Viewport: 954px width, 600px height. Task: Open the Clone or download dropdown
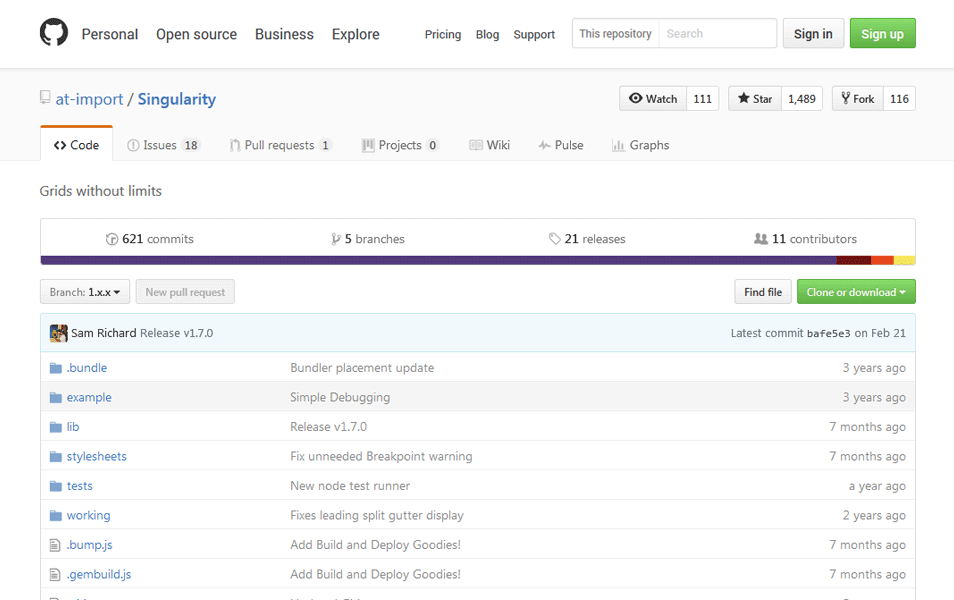[856, 291]
